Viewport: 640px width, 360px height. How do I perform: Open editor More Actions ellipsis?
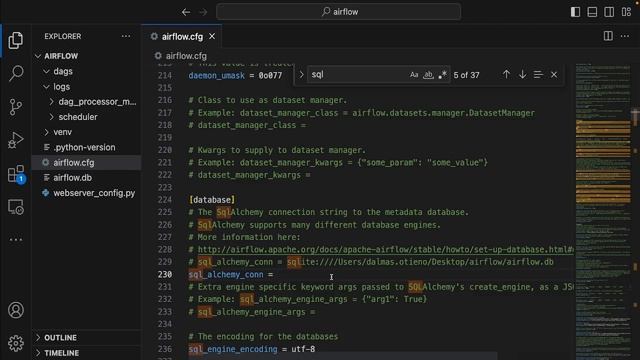click(625, 36)
